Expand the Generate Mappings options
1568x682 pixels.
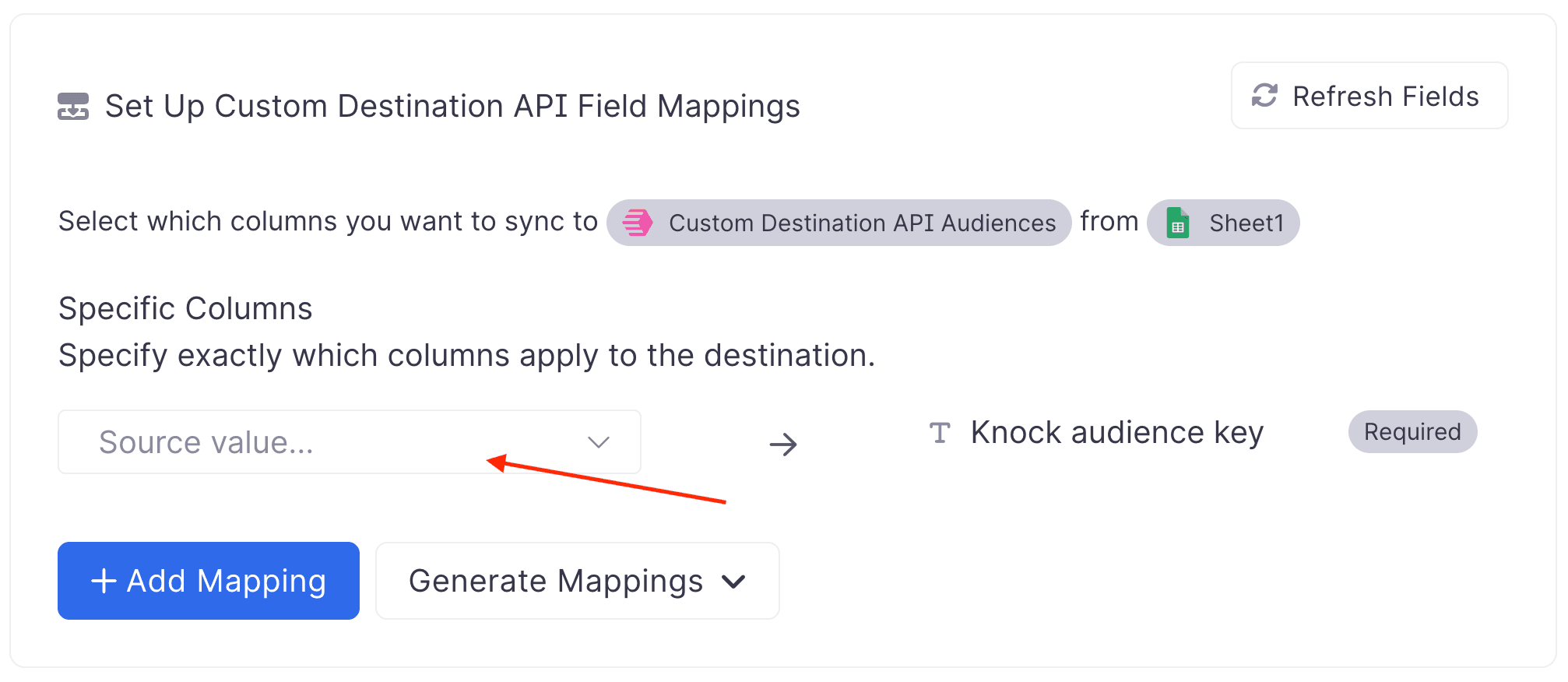(577, 581)
